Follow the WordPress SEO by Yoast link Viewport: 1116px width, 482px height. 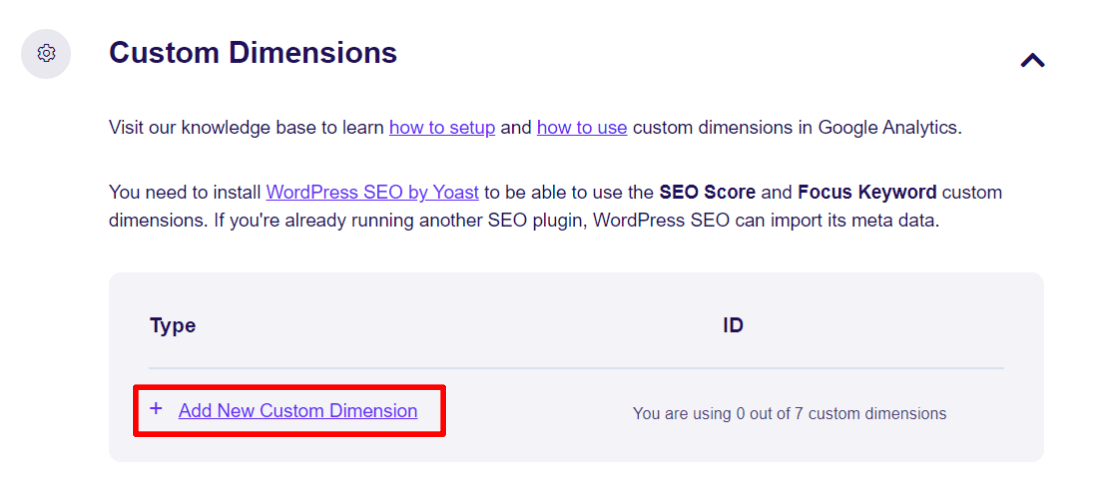372,192
